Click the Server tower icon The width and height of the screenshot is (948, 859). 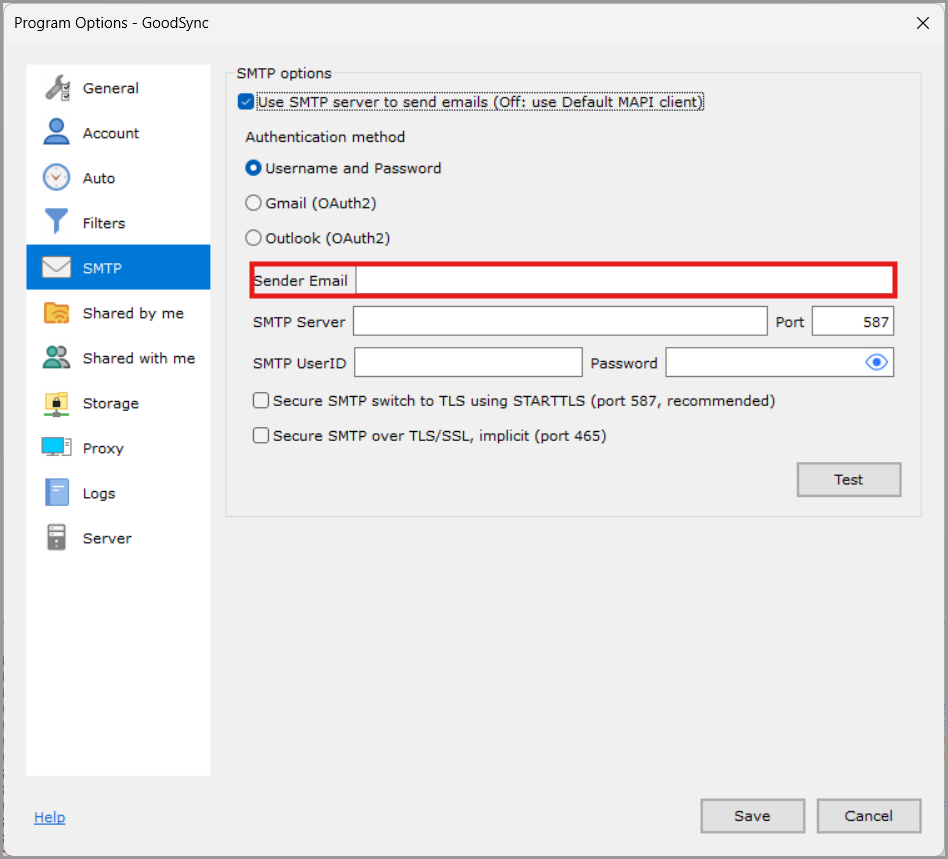(56, 537)
